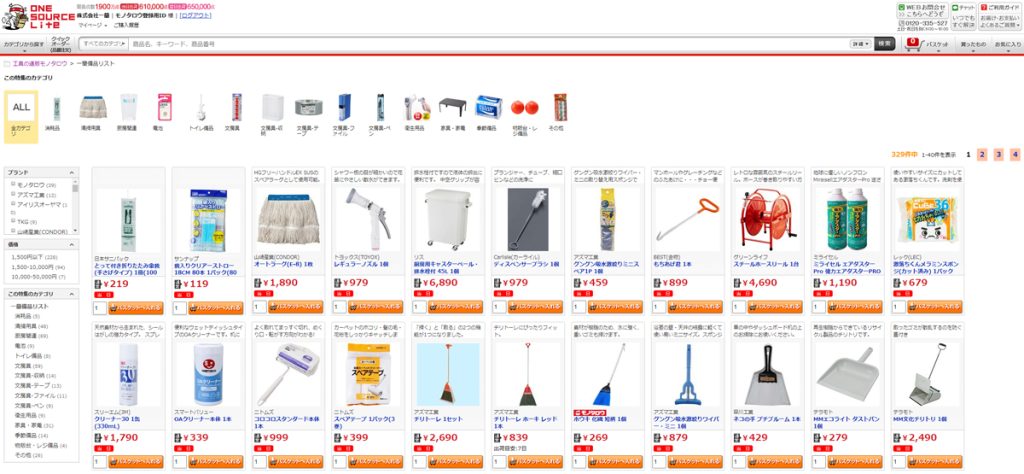Focus the product keyword search field

488,44
